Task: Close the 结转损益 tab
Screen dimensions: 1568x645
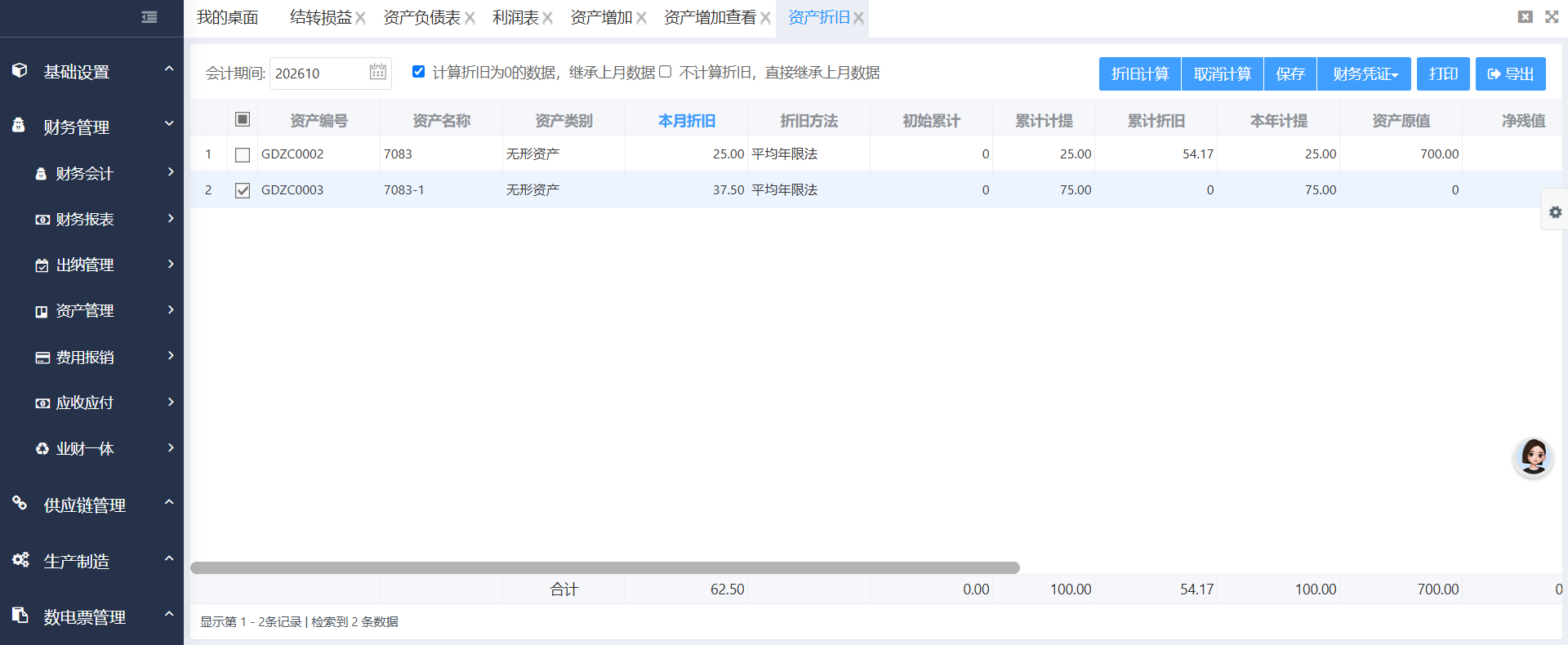Action: pyautogui.click(x=360, y=18)
